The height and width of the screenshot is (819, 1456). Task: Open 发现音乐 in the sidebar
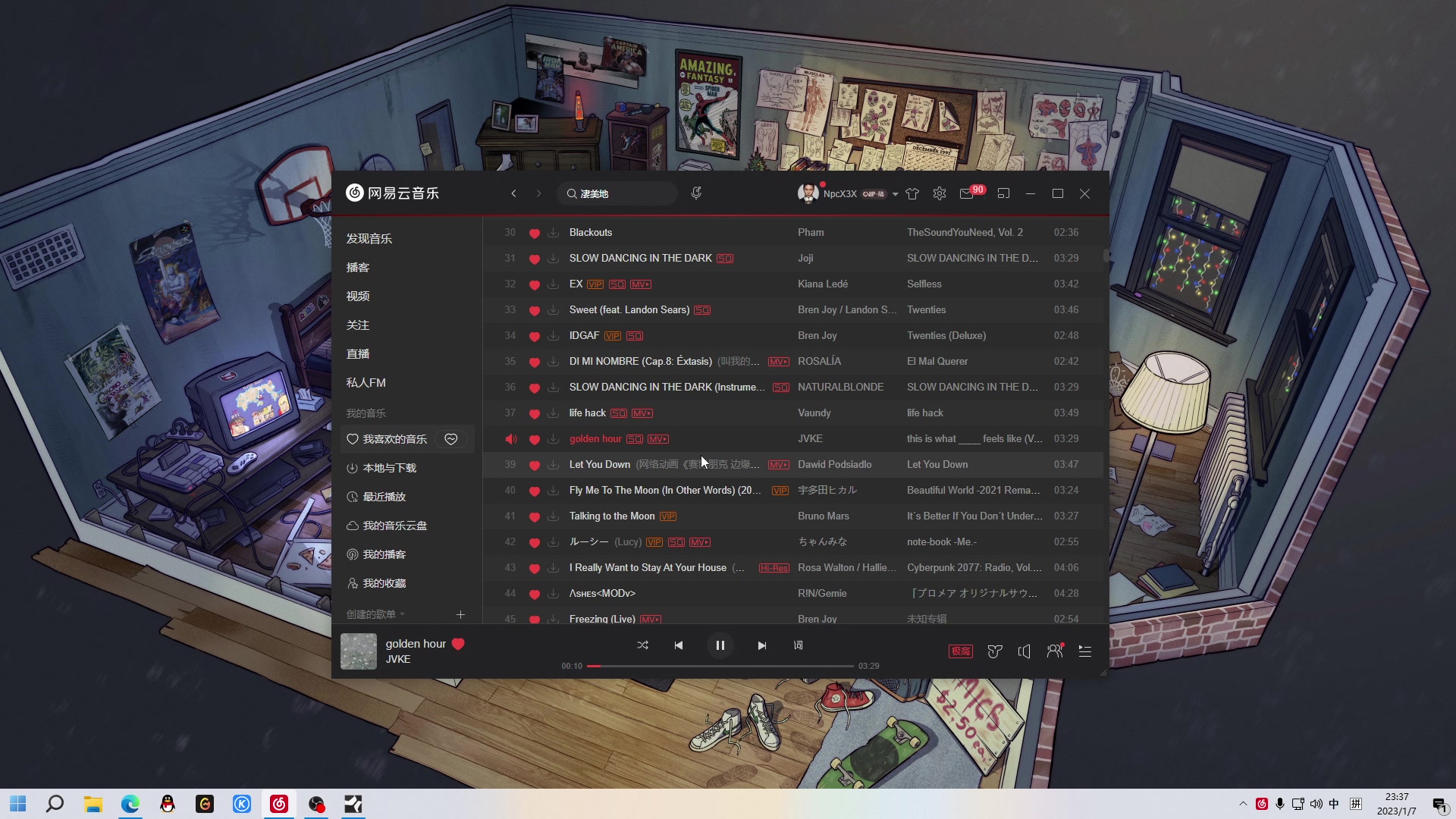[369, 238]
